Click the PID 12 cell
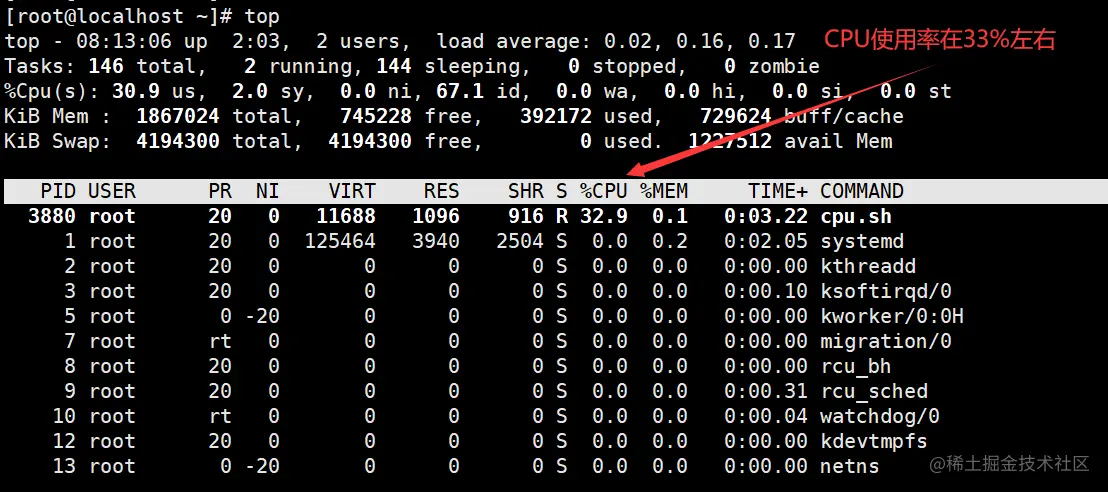The height and width of the screenshot is (492, 1108). click(x=64, y=441)
